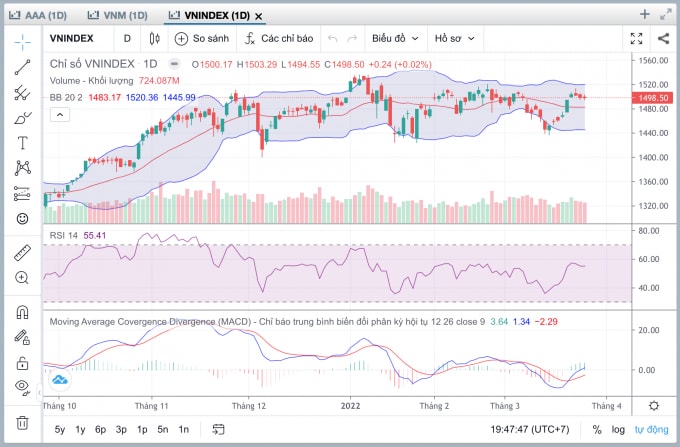Image resolution: width=680 pixels, height=447 pixels.
Task: Open chart settings gear icon
Action: [x=654, y=406]
